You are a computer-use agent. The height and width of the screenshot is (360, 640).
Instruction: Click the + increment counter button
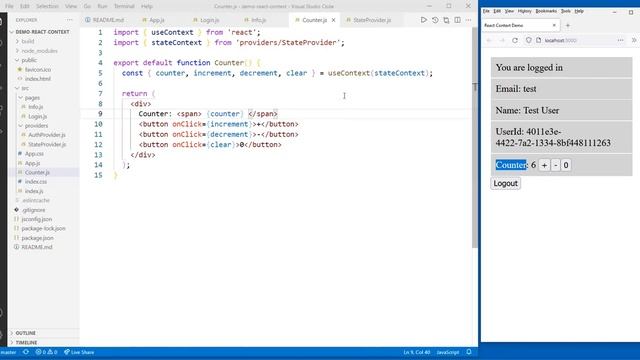click(x=544, y=165)
